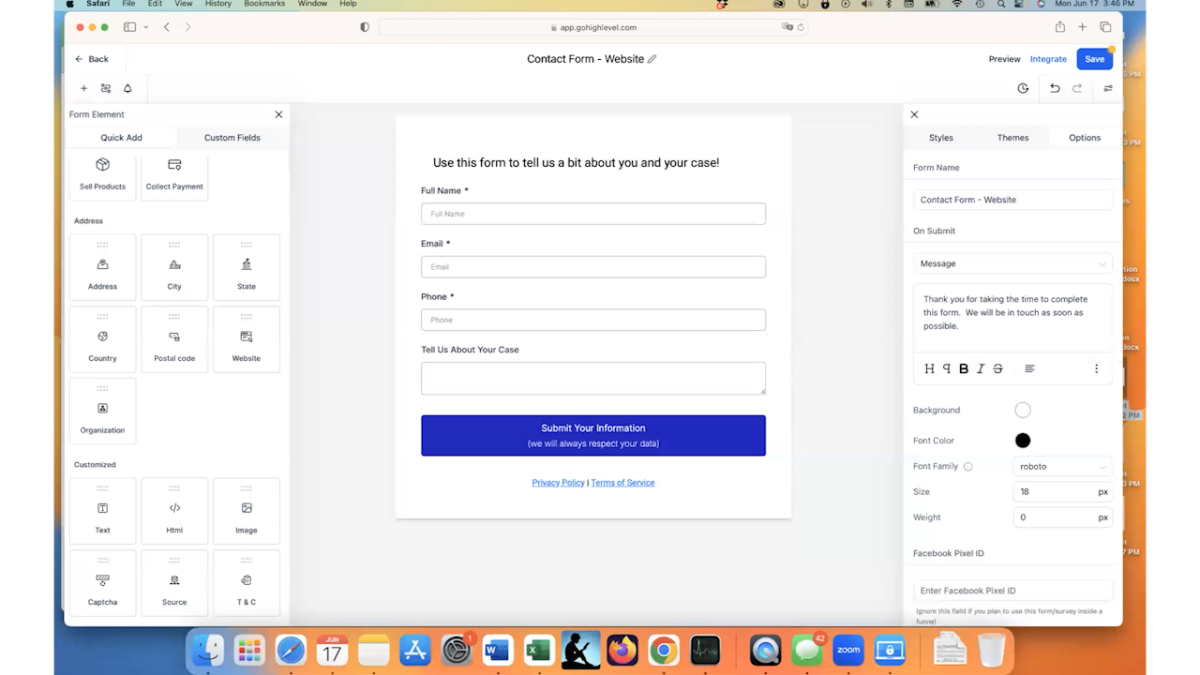Add a City field to the form
Viewport: 1200px width, 675px height.
(174, 267)
